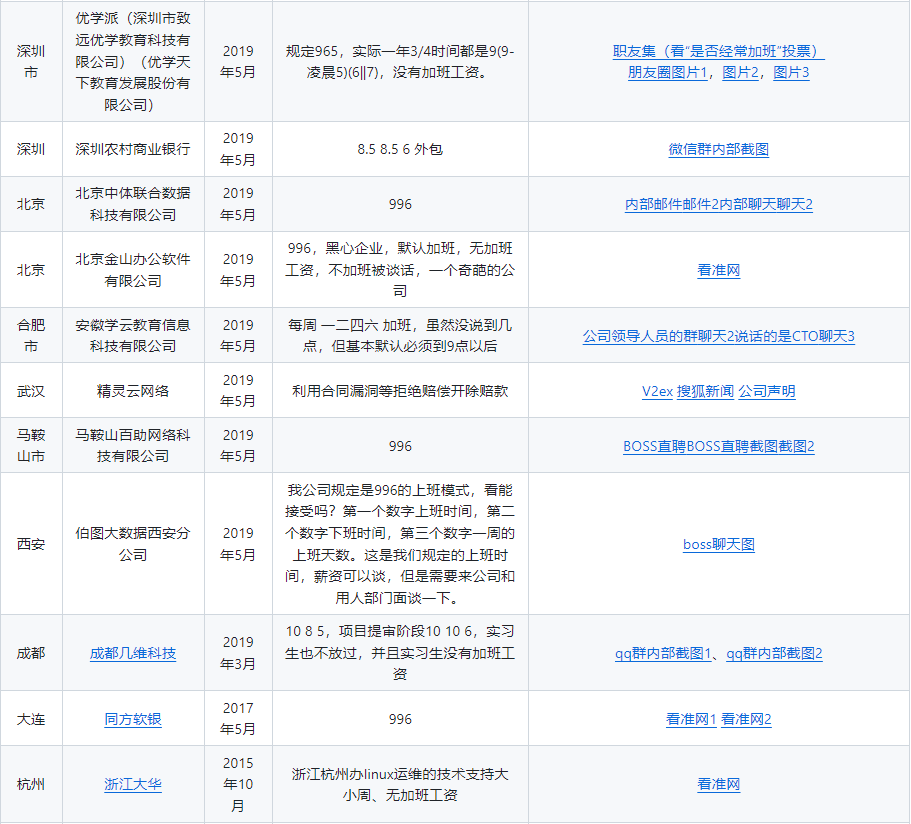Select the 西安 city cell
The image size is (911, 824).
[x=31, y=544]
